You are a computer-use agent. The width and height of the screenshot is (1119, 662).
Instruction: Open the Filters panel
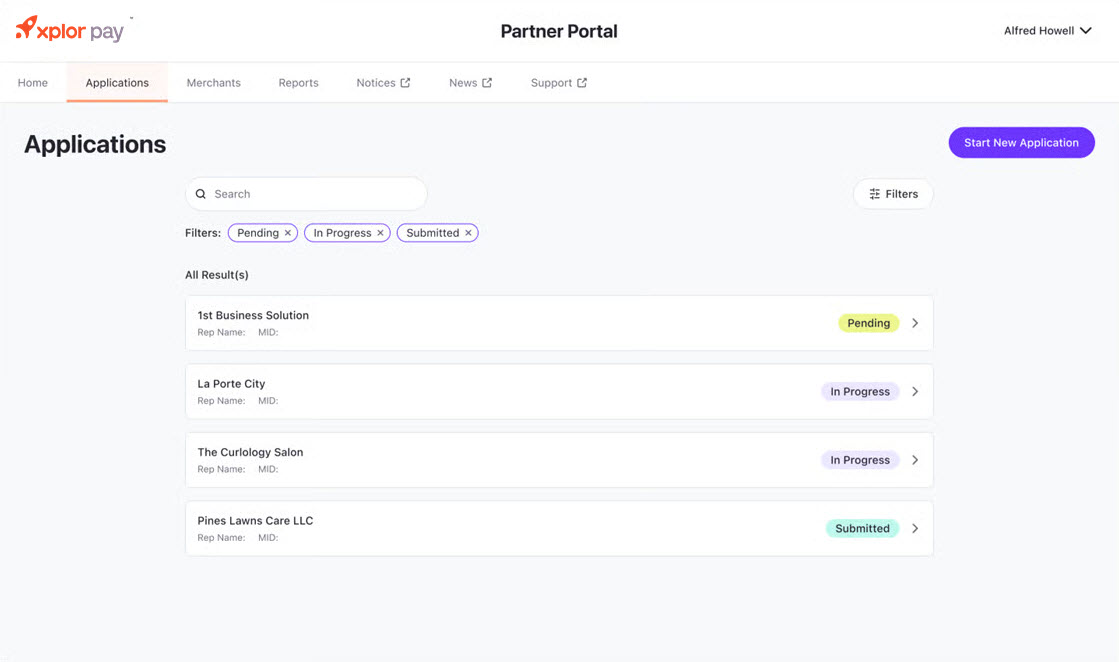coord(892,194)
